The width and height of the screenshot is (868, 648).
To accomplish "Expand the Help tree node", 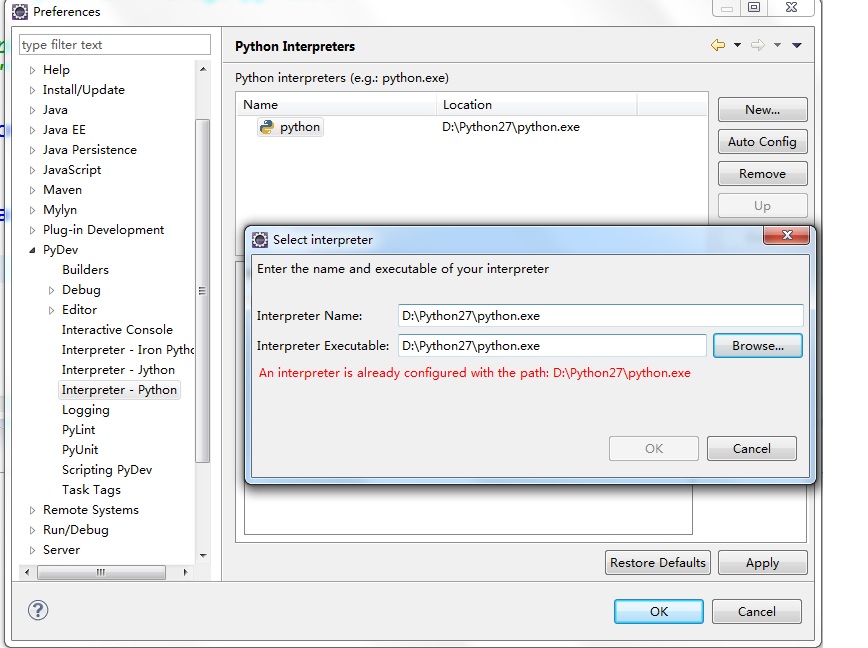I will point(33,70).
